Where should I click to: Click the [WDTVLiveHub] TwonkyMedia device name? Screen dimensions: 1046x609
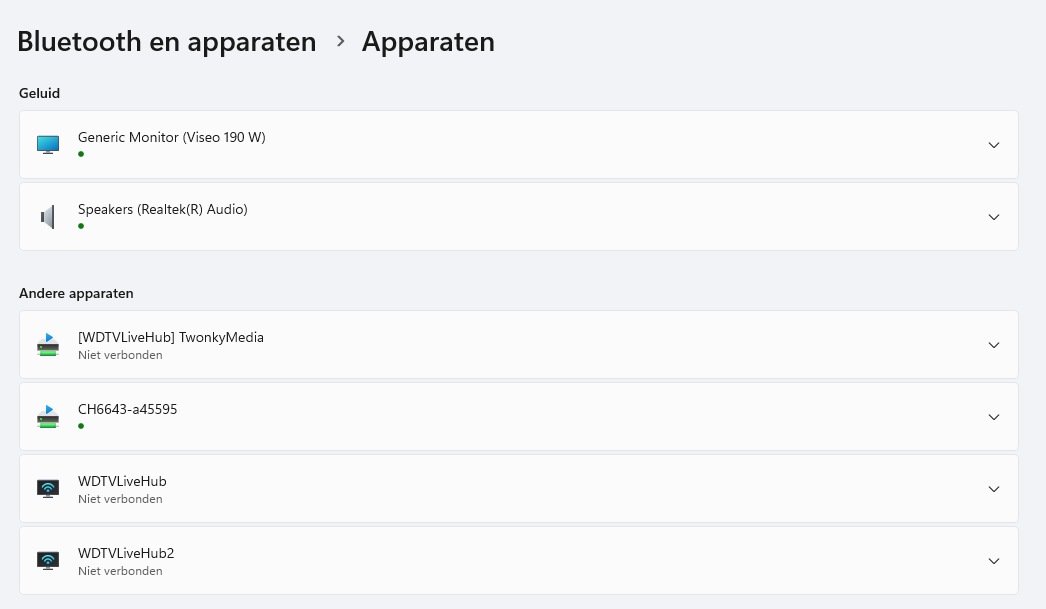(171, 337)
